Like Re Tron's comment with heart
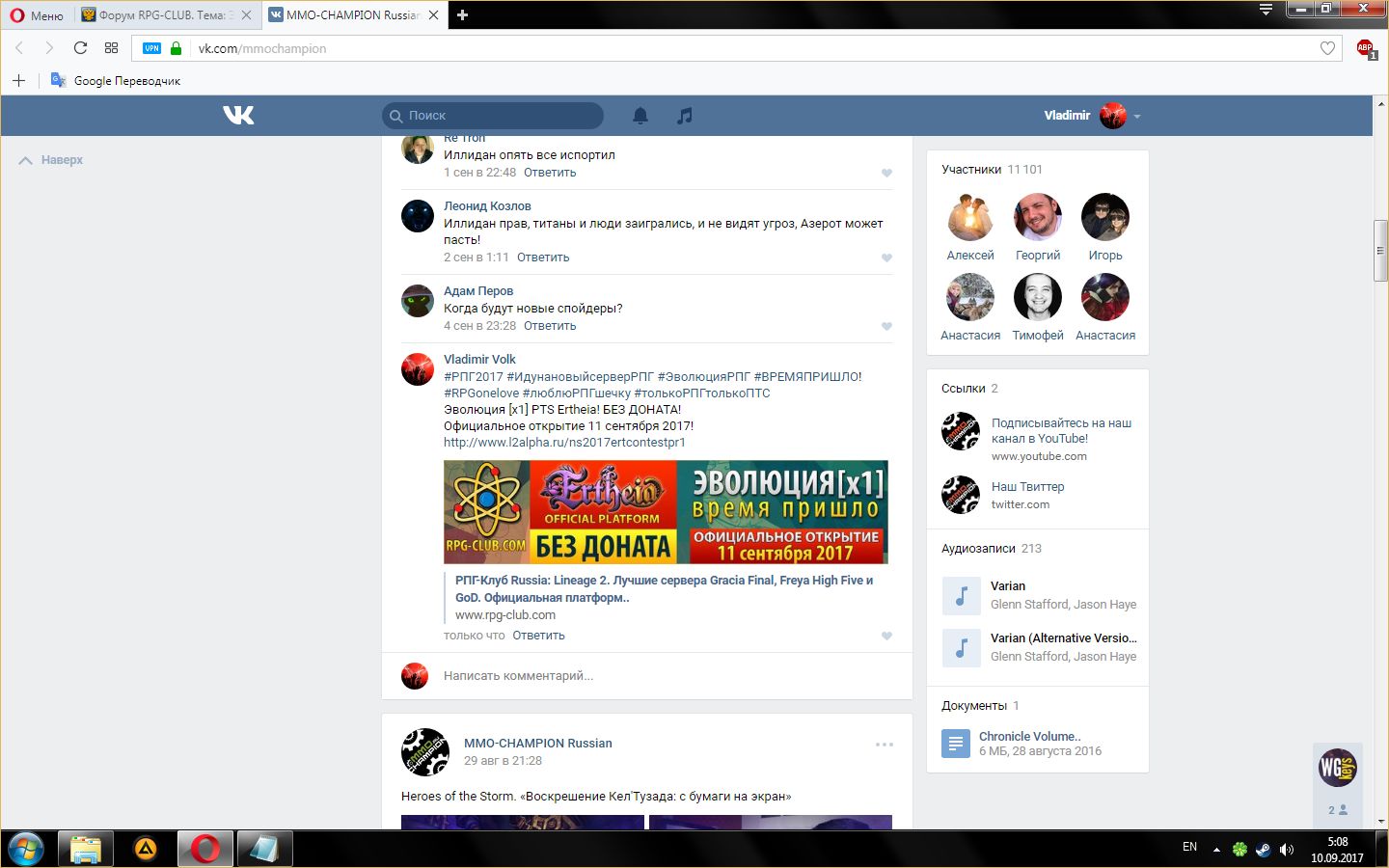Image resolution: width=1389 pixels, height=868 pixels. [x=886, y=174]
